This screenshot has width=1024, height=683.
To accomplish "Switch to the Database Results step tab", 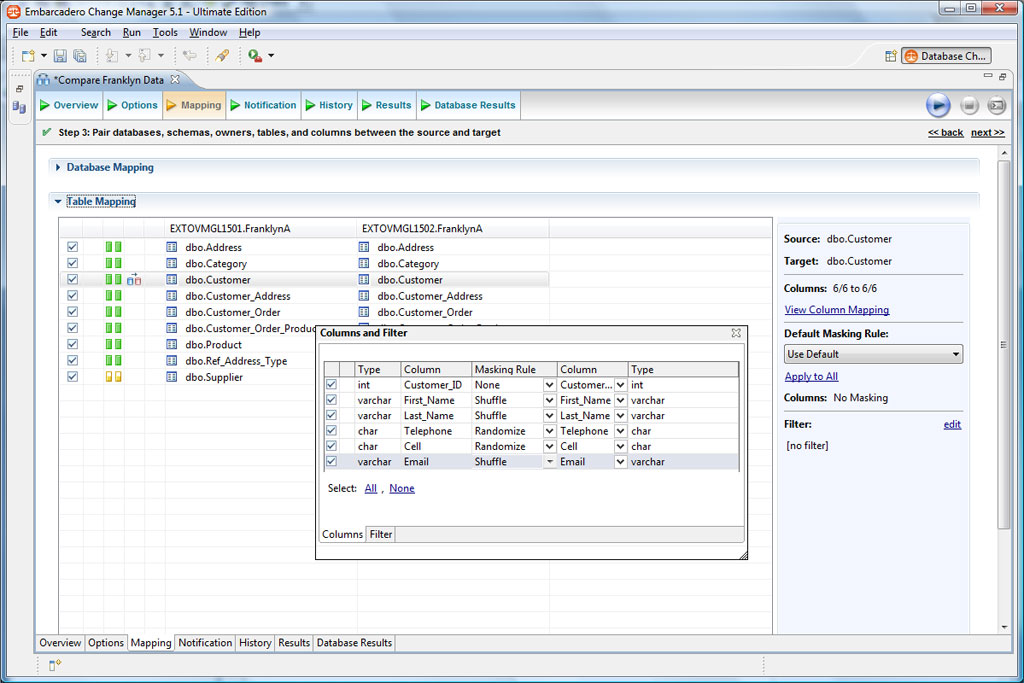I will tap(468, 105).
